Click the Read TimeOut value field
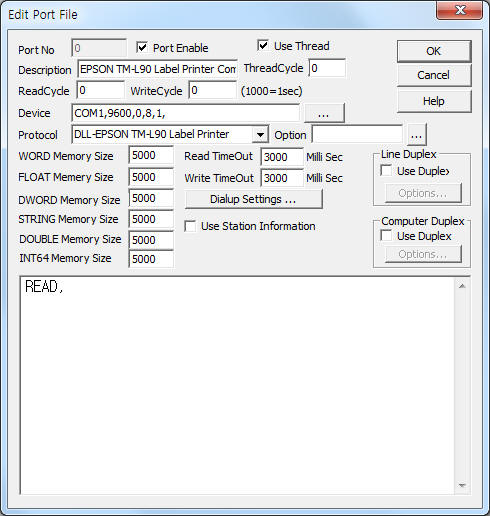Viewport: 490px width, 516px height. (282, 157)
